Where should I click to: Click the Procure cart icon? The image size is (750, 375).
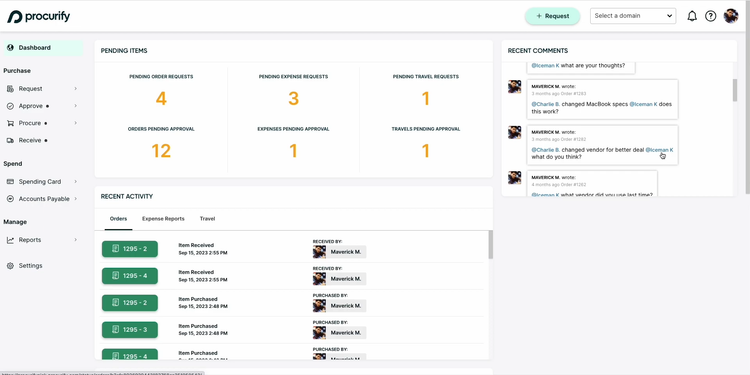point(11,123)
